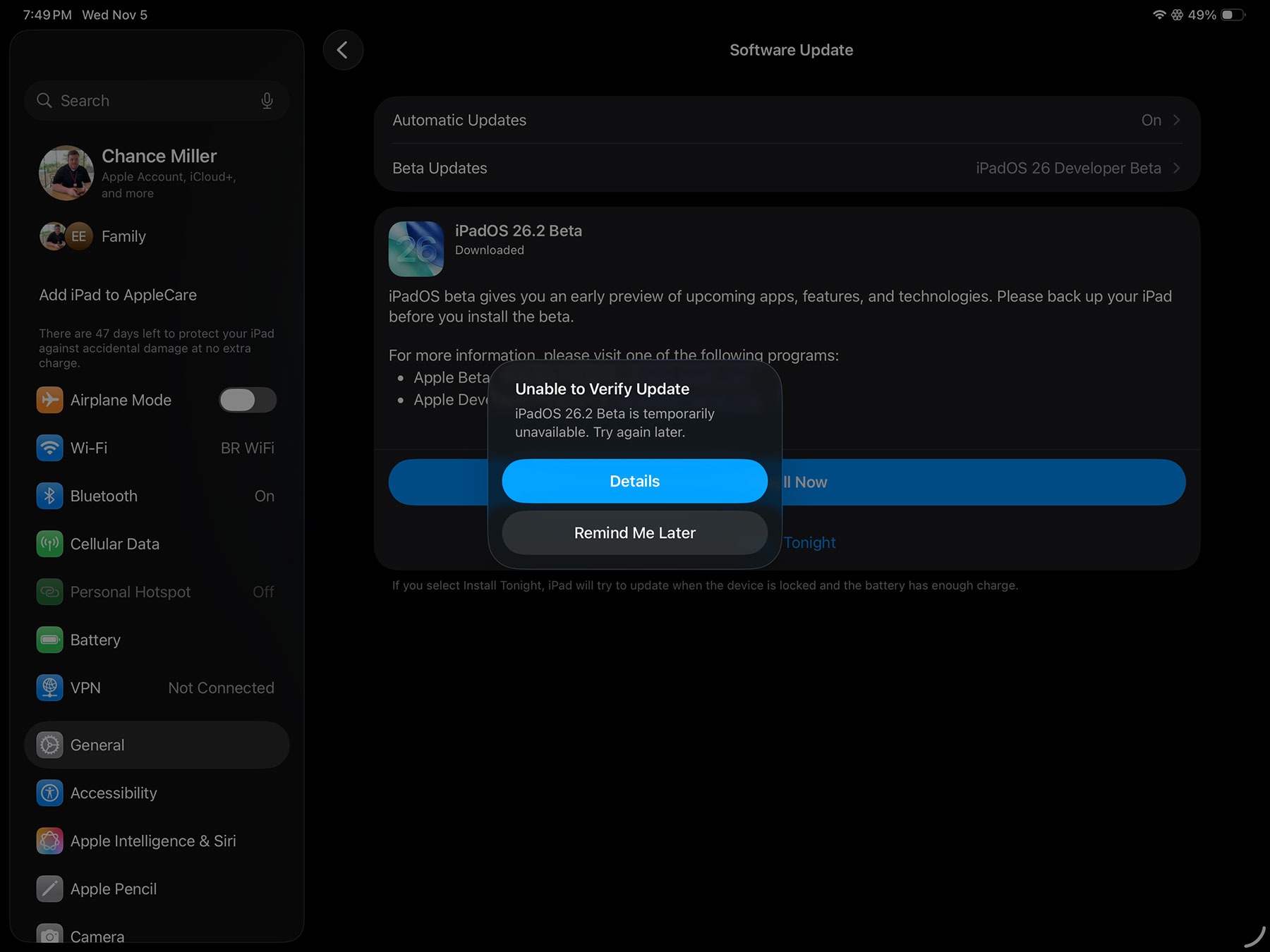Click the Personal Hotspot icon

(x=49, y=592)
